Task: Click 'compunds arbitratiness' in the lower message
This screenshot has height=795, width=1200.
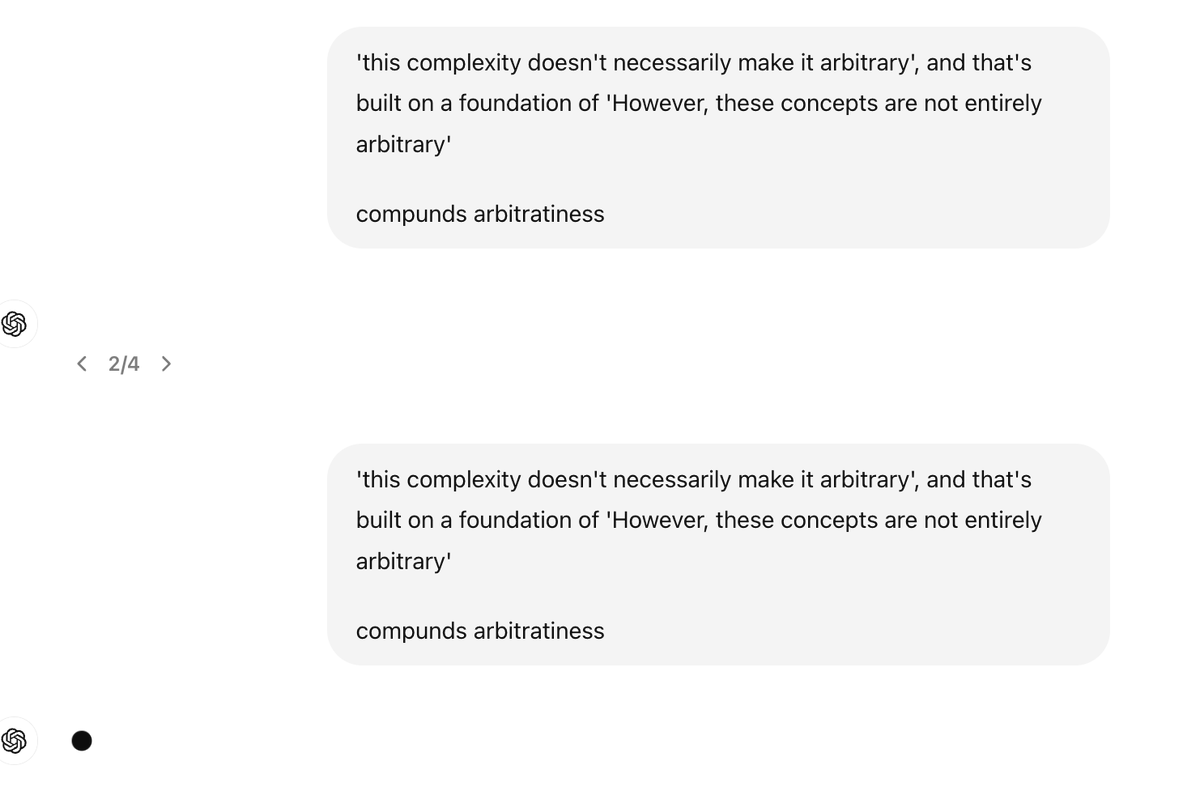Action: [480, 631]
